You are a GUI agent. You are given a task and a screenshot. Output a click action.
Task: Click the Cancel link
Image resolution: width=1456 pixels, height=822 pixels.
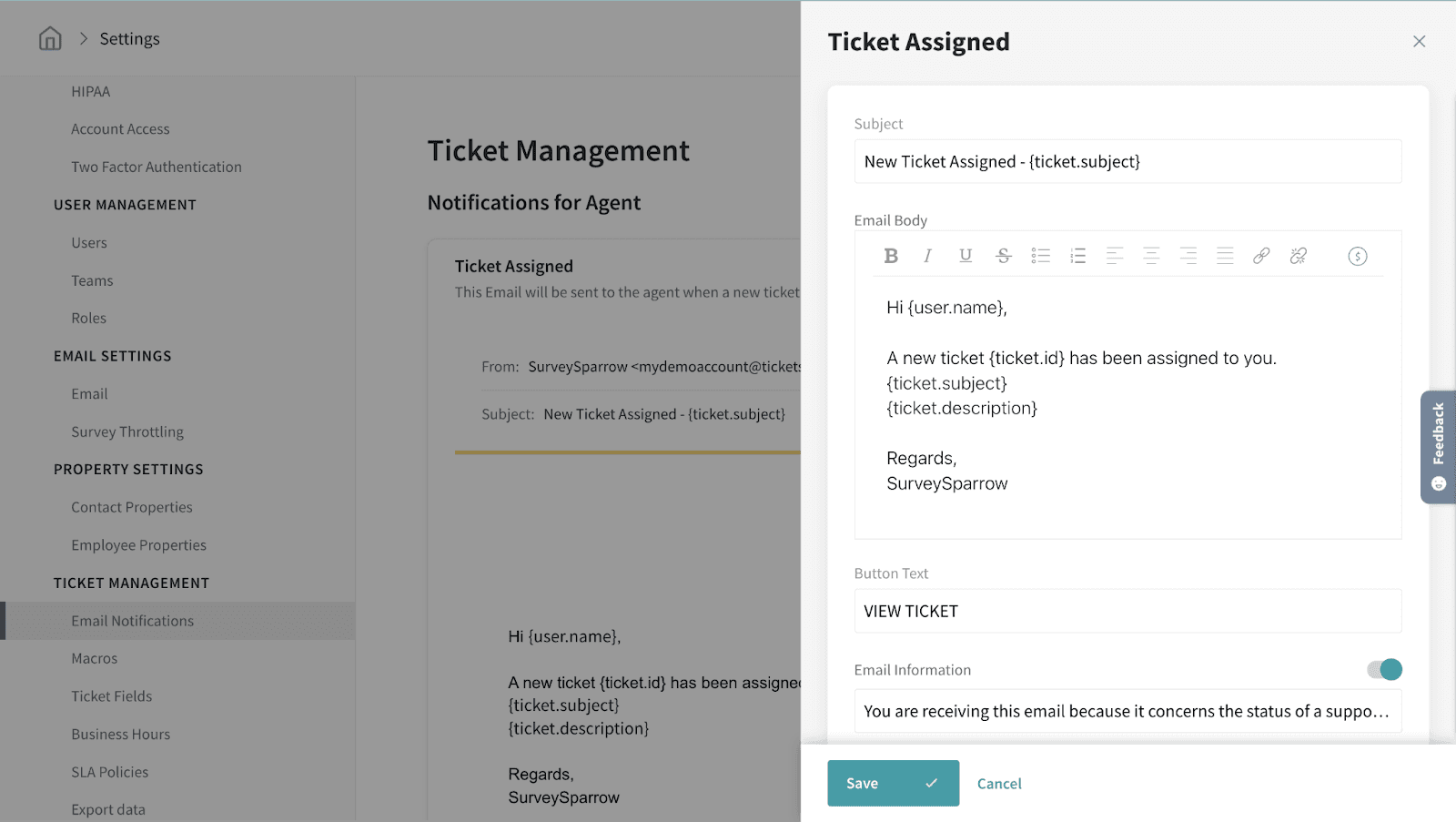point(999,784)
